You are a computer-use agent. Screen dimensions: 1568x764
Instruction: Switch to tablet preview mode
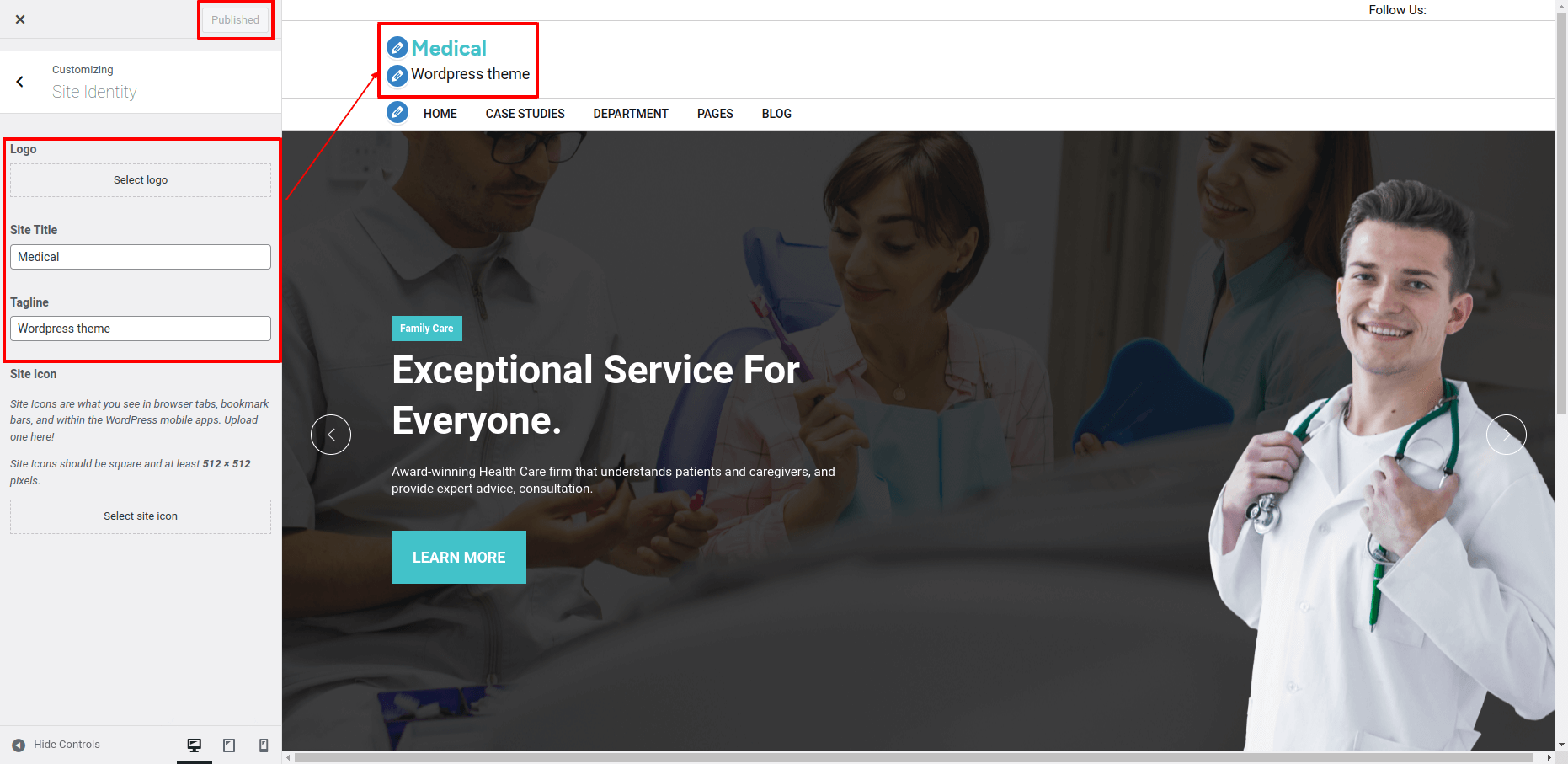pos(229,745)
